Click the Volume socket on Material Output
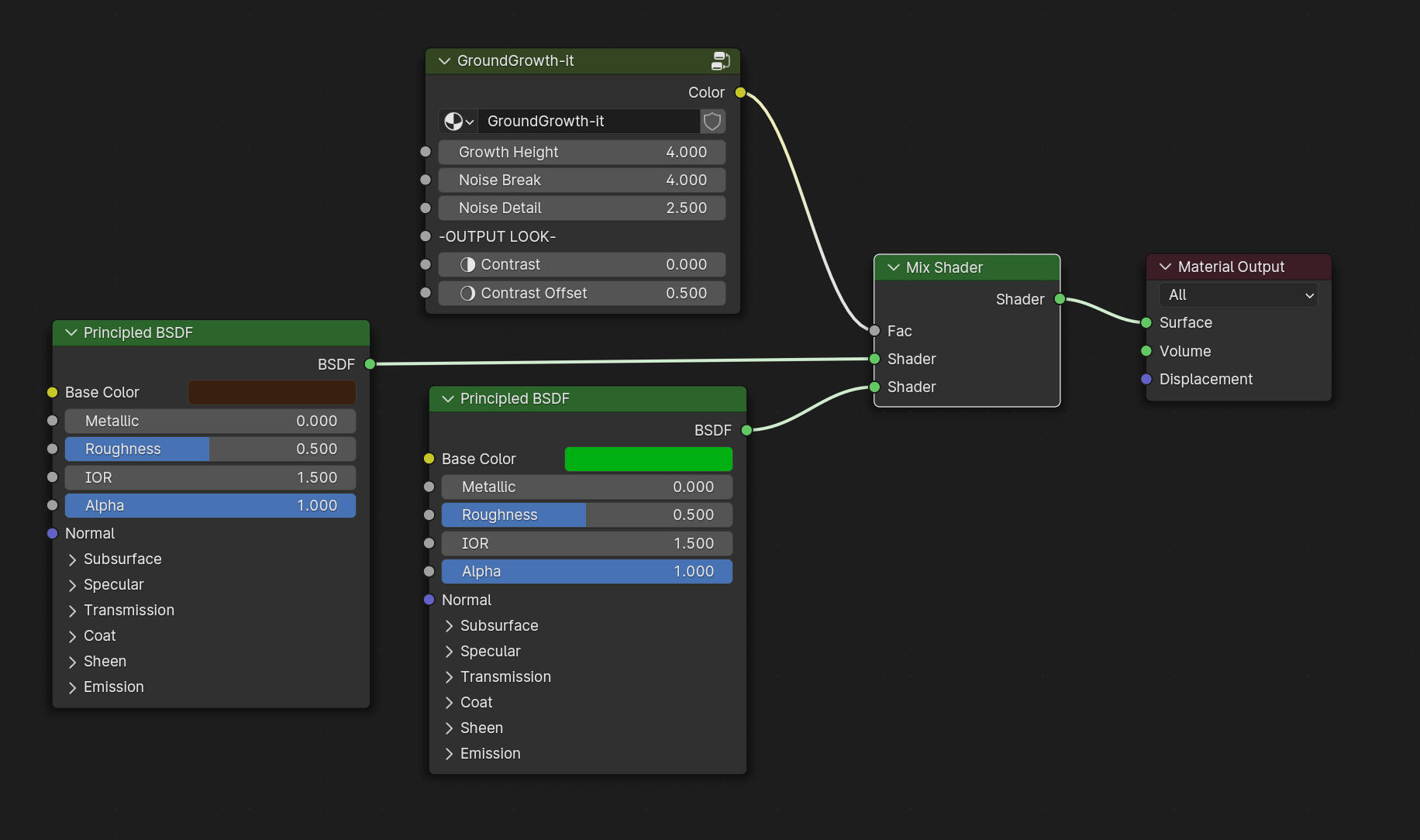This screenshot has width=1420, height=840. point(1146,351)
